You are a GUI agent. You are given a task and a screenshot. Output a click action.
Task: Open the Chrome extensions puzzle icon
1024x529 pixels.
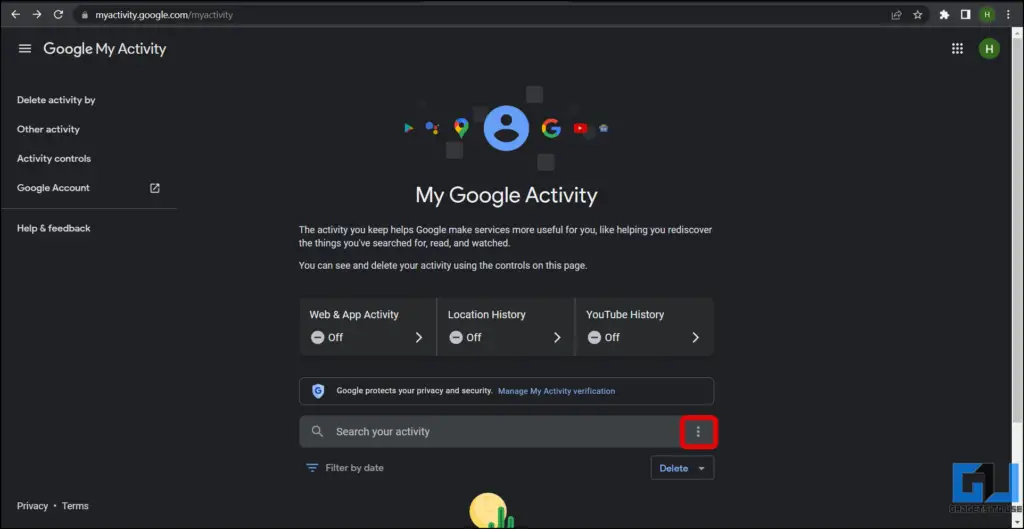[x=944, y=15]
